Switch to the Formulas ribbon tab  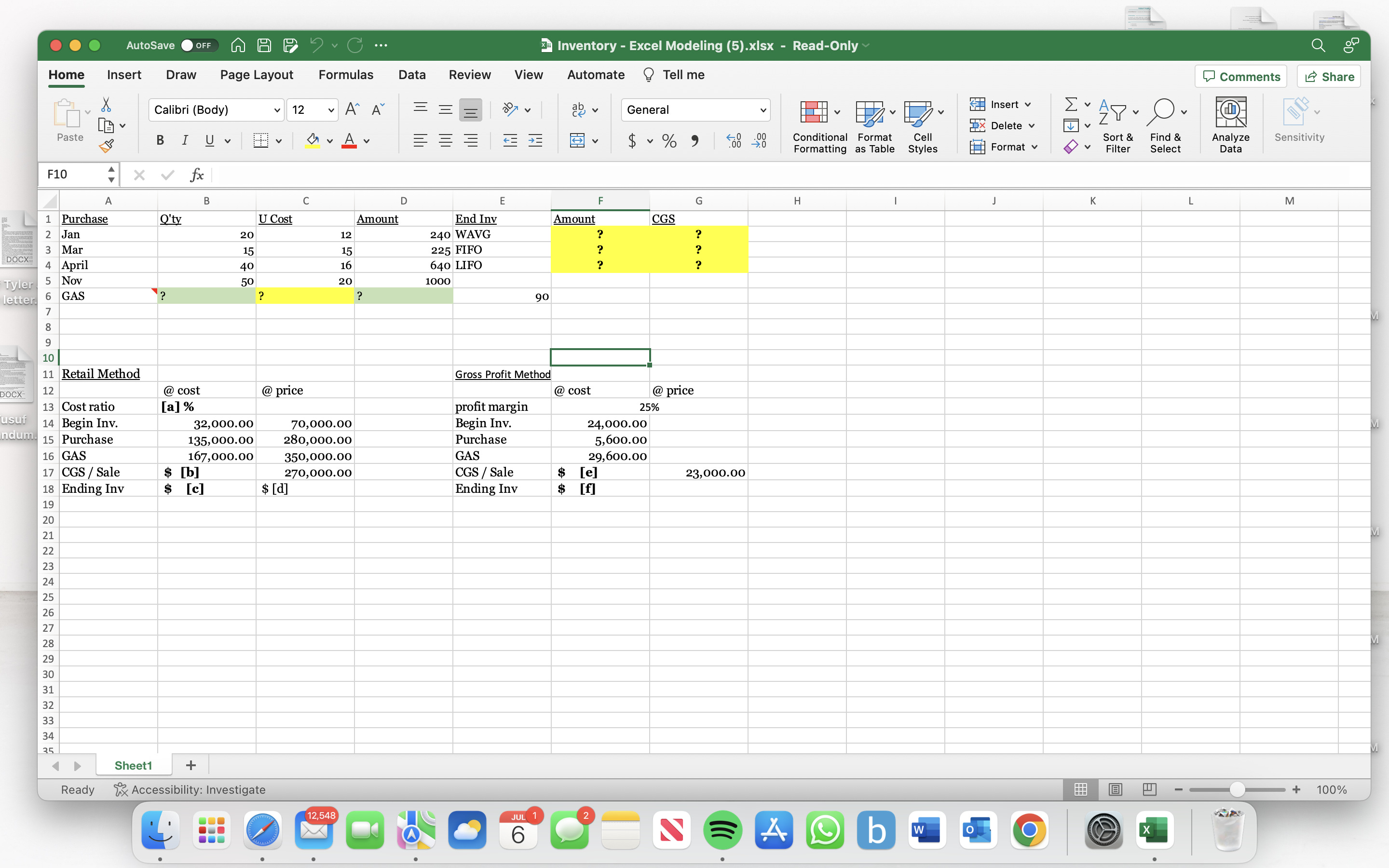(346, 75)
